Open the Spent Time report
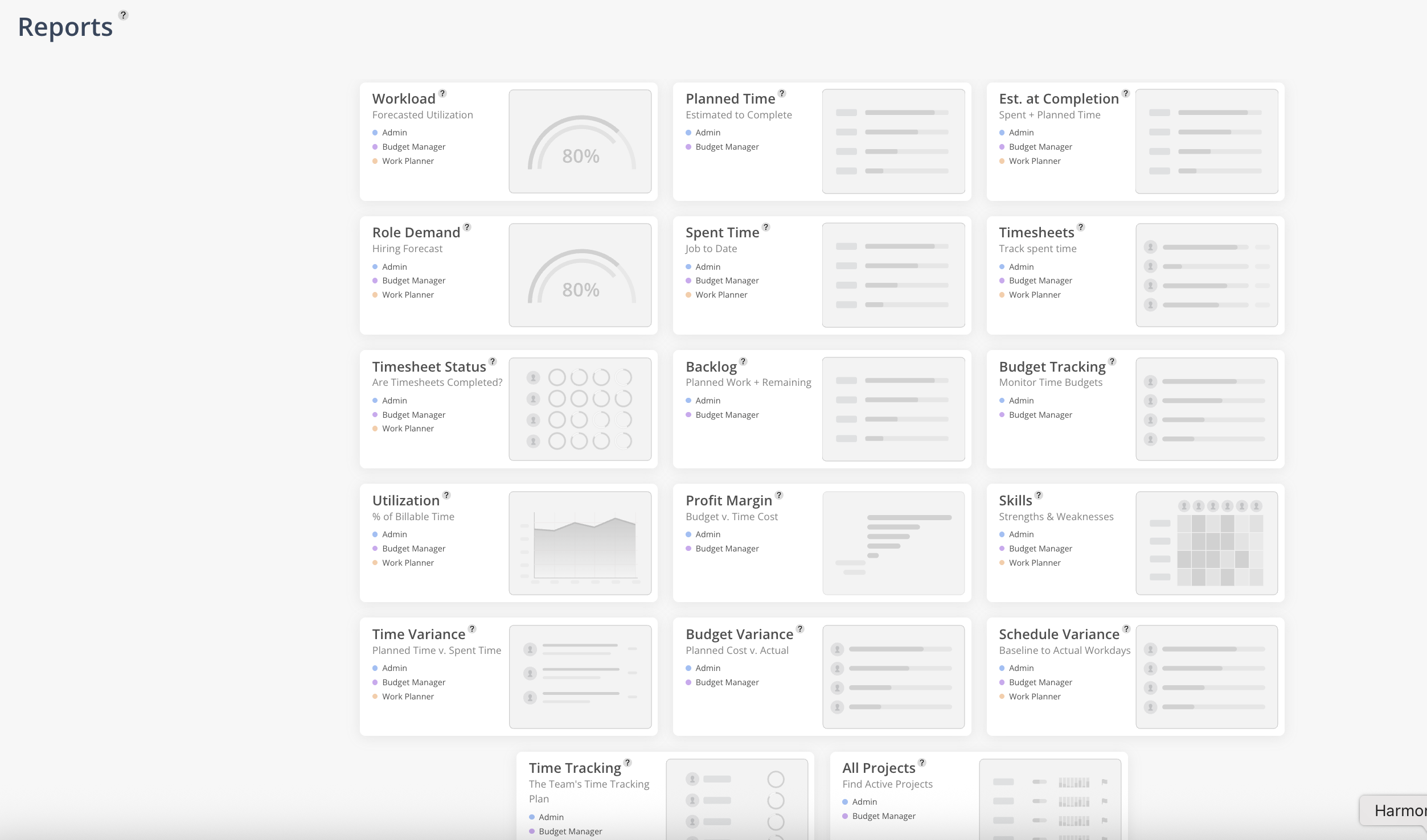Viewport: 1427px width, 840px height. 722,233
